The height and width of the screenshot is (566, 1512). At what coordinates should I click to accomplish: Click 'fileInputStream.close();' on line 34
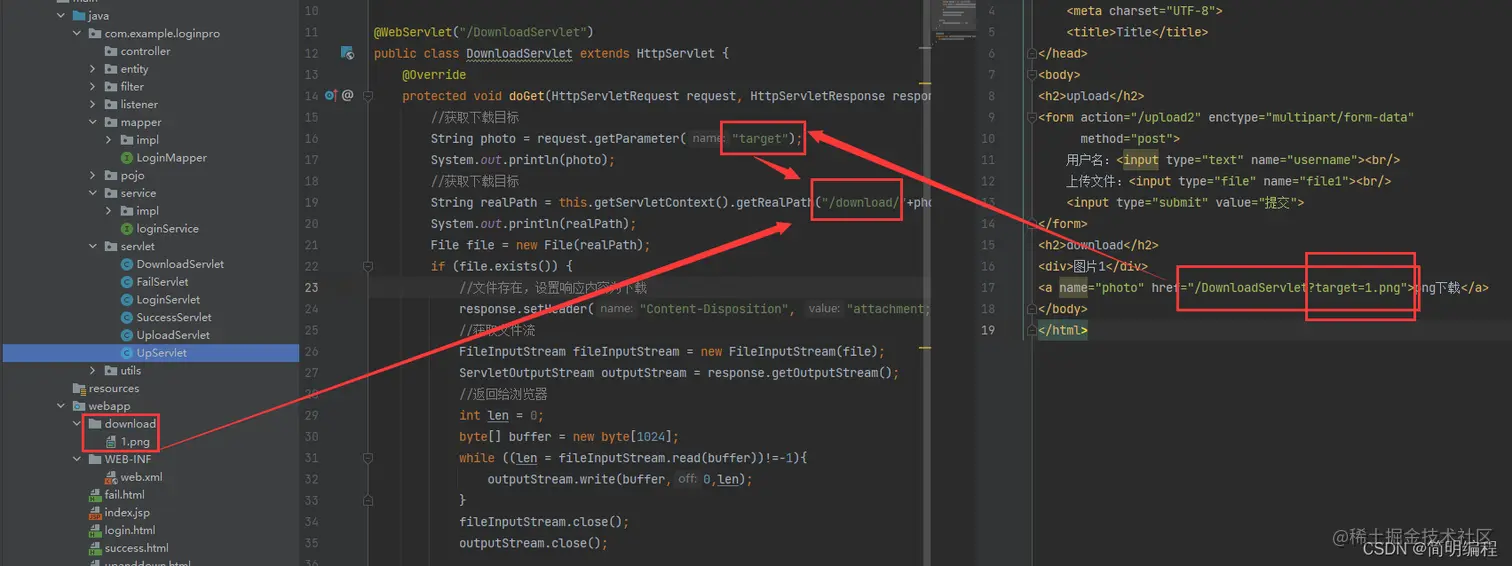coord(544,522)
